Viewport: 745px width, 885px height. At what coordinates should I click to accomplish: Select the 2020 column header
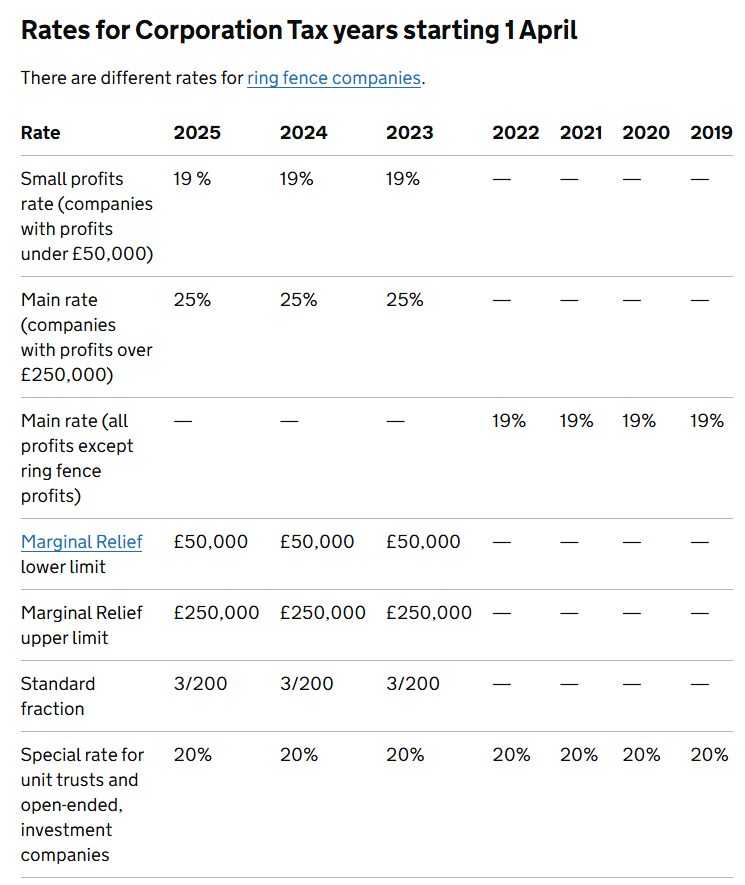click(x=646, y=133)
